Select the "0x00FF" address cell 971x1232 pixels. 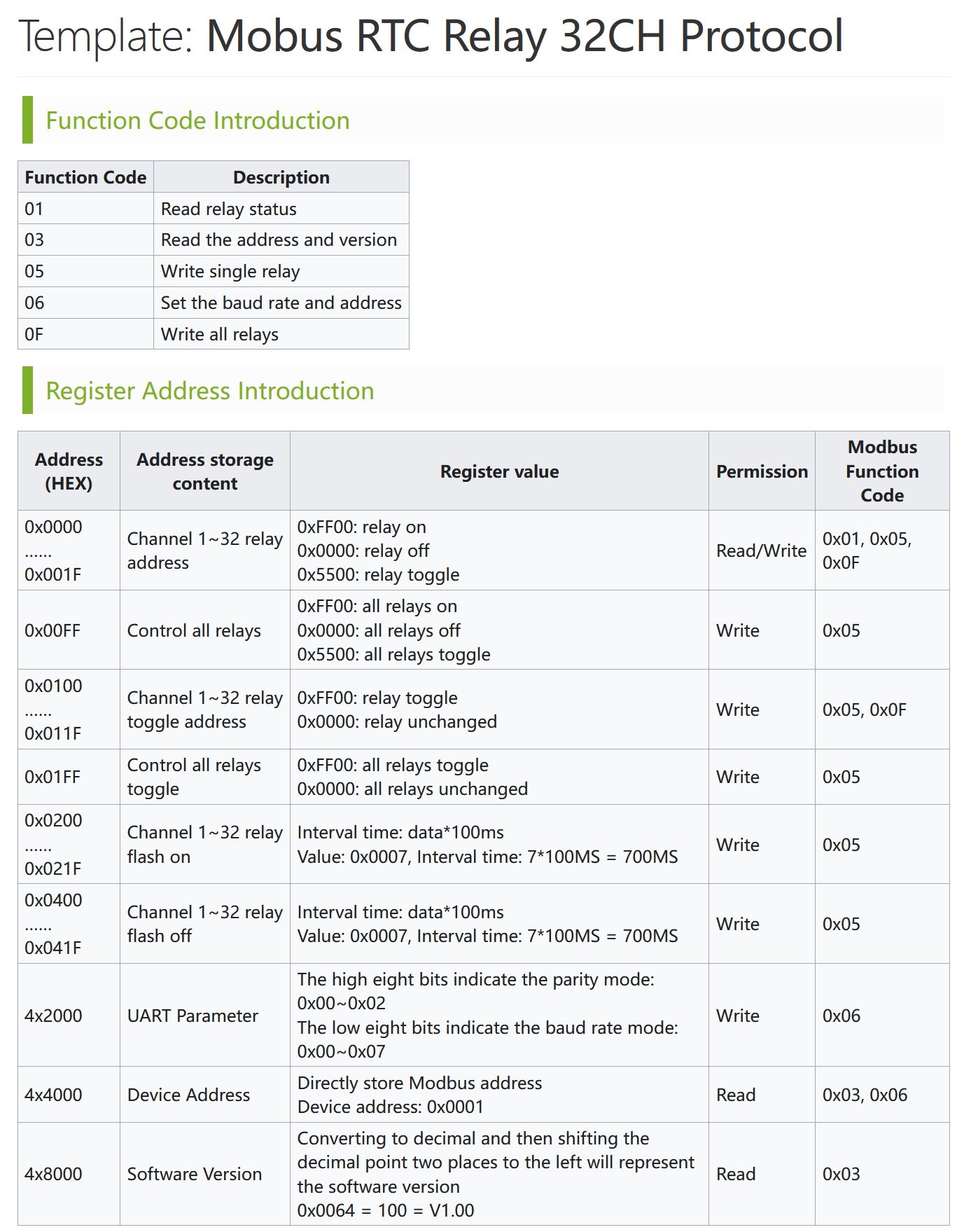pos(53,630)
